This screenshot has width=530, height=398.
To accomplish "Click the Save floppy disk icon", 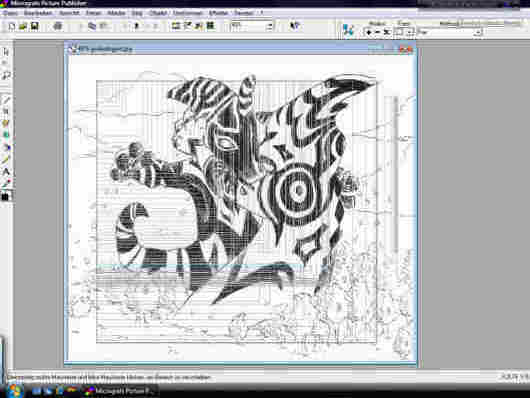I will (x=34, y=26).
